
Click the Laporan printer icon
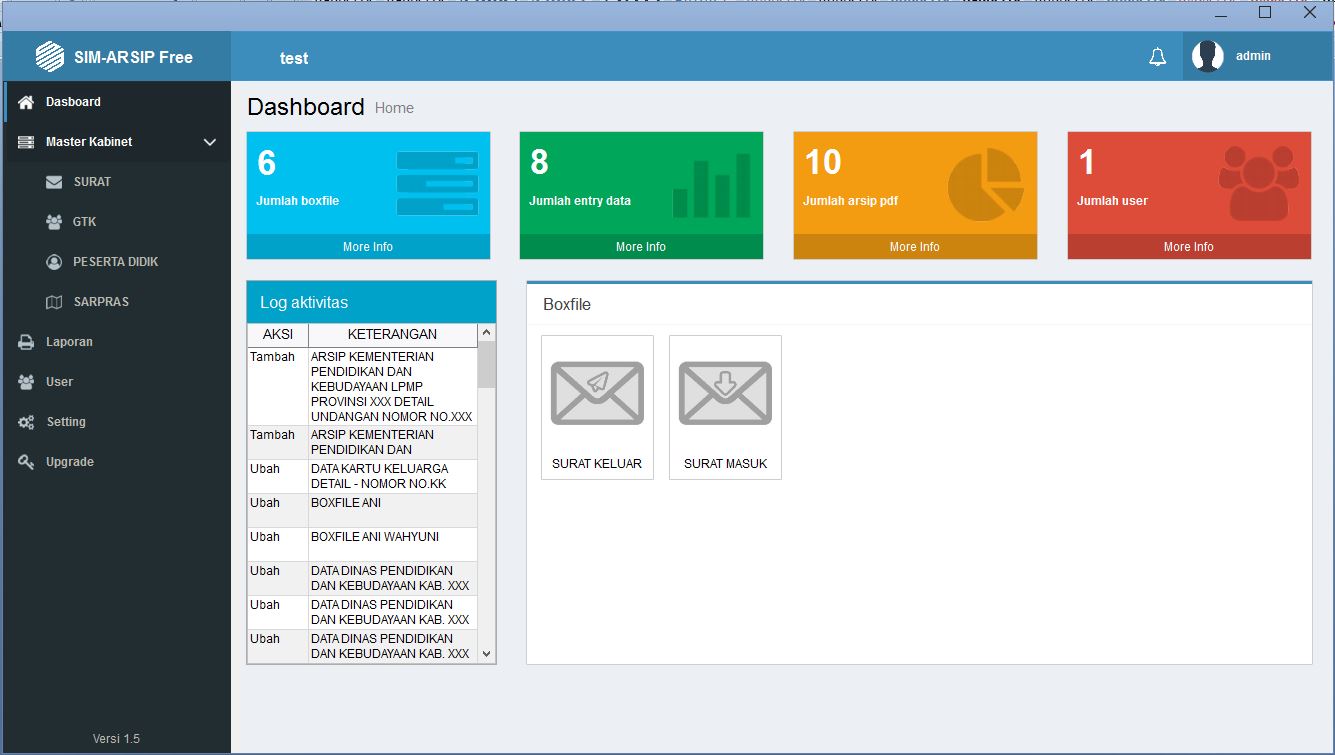click(x=26, y=342)
